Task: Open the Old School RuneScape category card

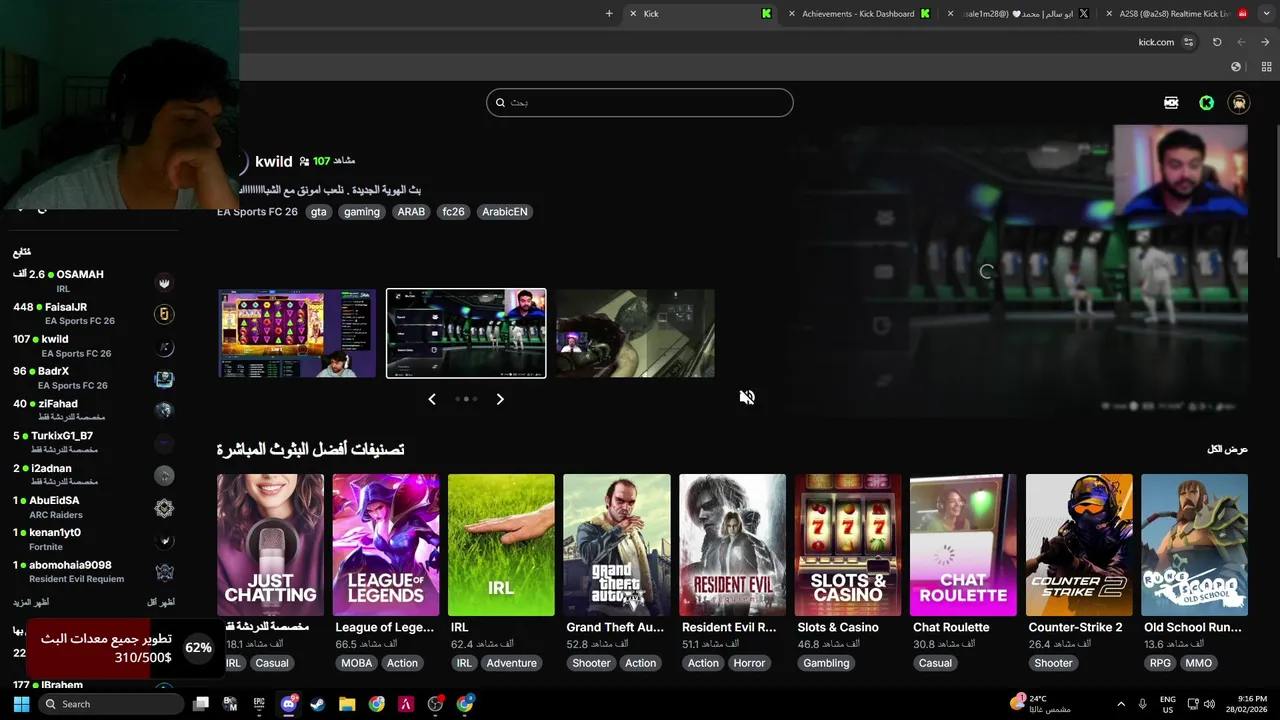Action: (x=1194, y=545)
